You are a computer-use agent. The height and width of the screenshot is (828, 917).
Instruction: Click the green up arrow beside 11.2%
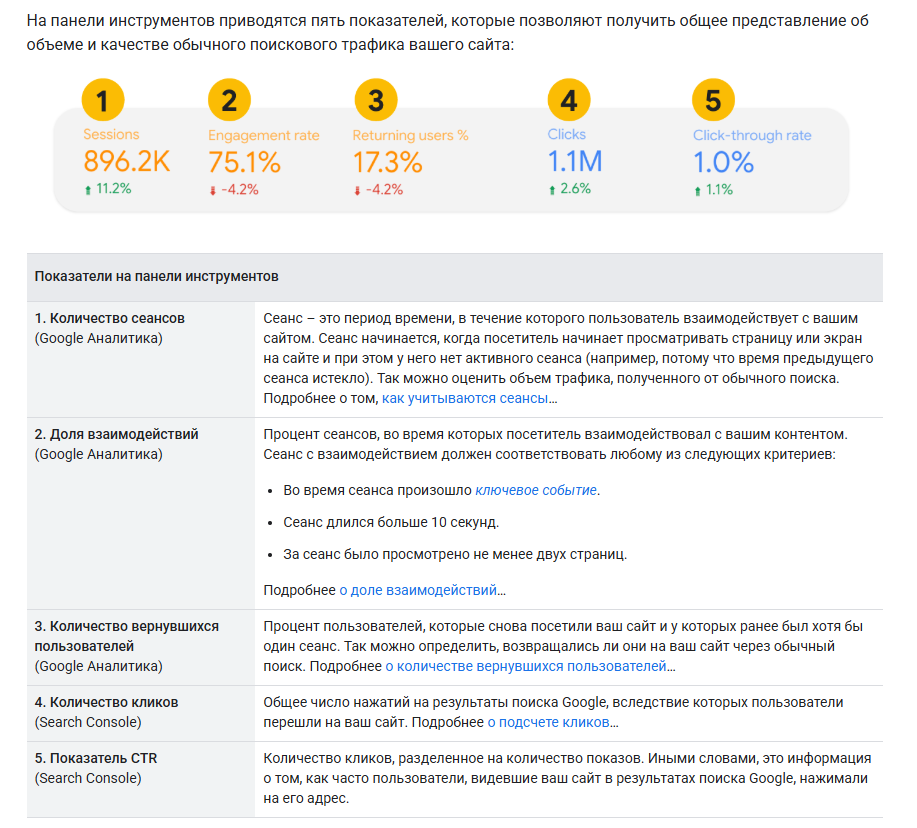click(88, 189)
